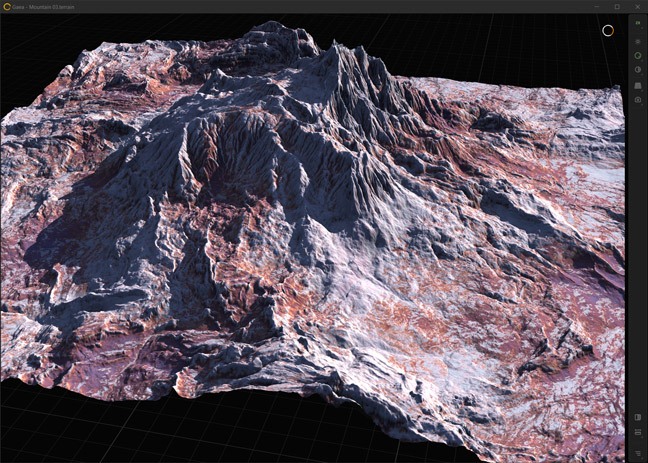Close the Gaea application window
Viewport: 648px width, 463px height.
(x=637, y=6)
